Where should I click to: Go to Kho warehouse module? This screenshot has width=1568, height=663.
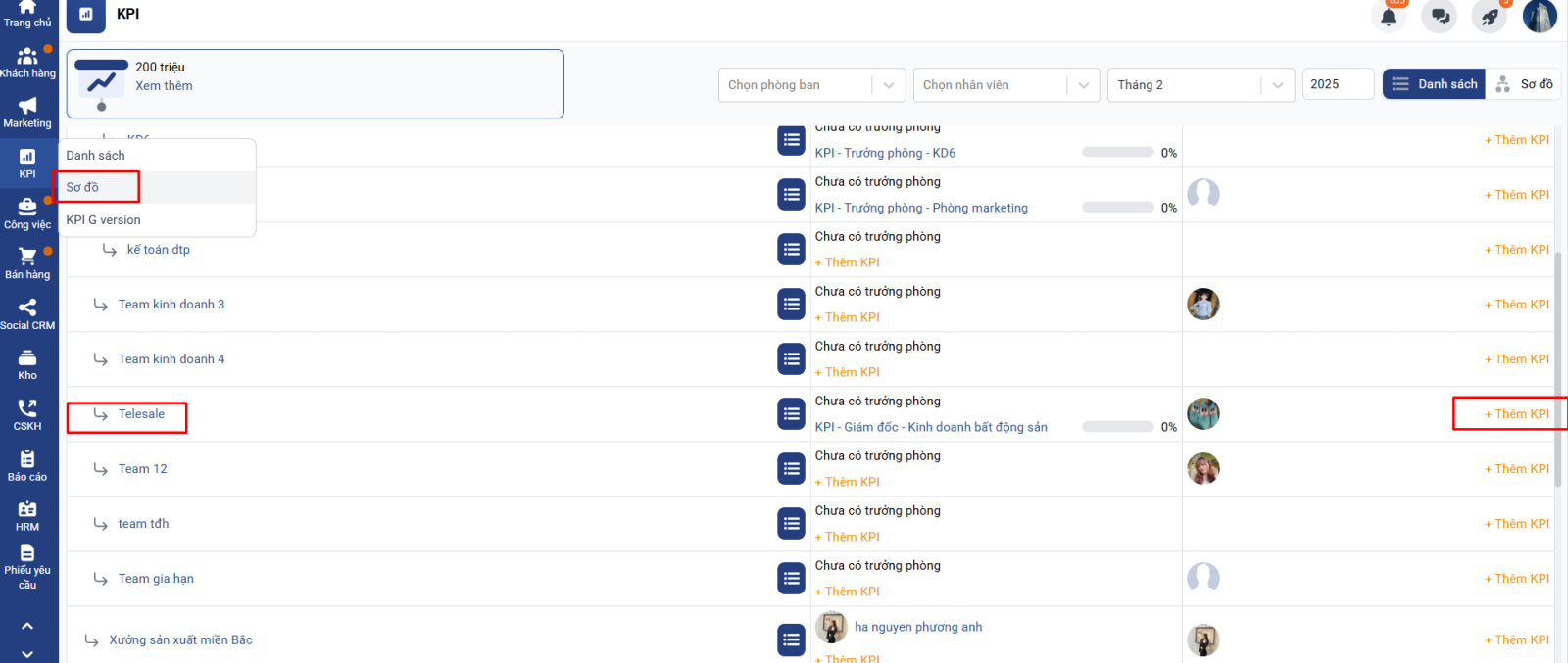(x=27, y=364)
